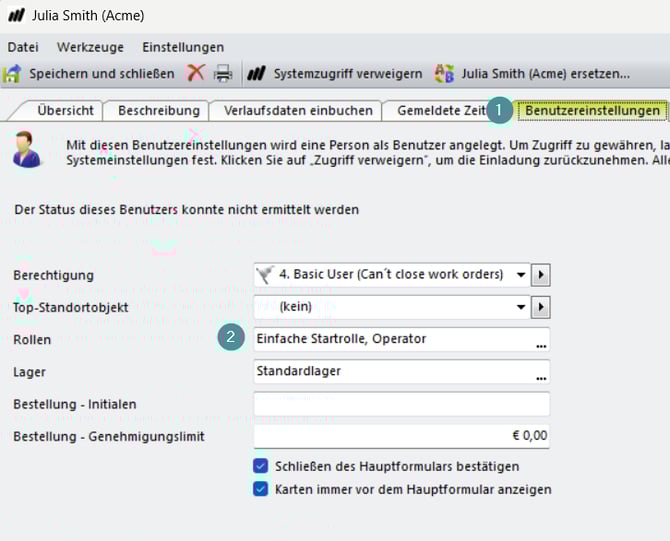The width and height of the screenshot is (670, 541).
Task: Click the arrow button next to Top-Standortobjekt
Action: 541,307
